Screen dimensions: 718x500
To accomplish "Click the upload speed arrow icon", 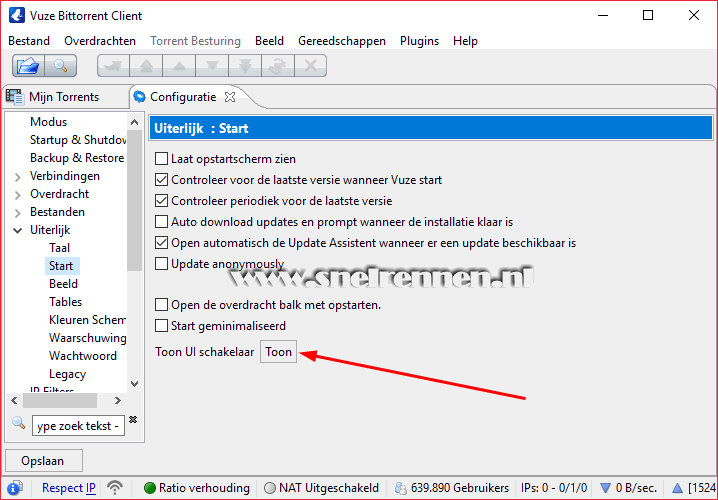I will pyautogui.click(x=677, y=488).
